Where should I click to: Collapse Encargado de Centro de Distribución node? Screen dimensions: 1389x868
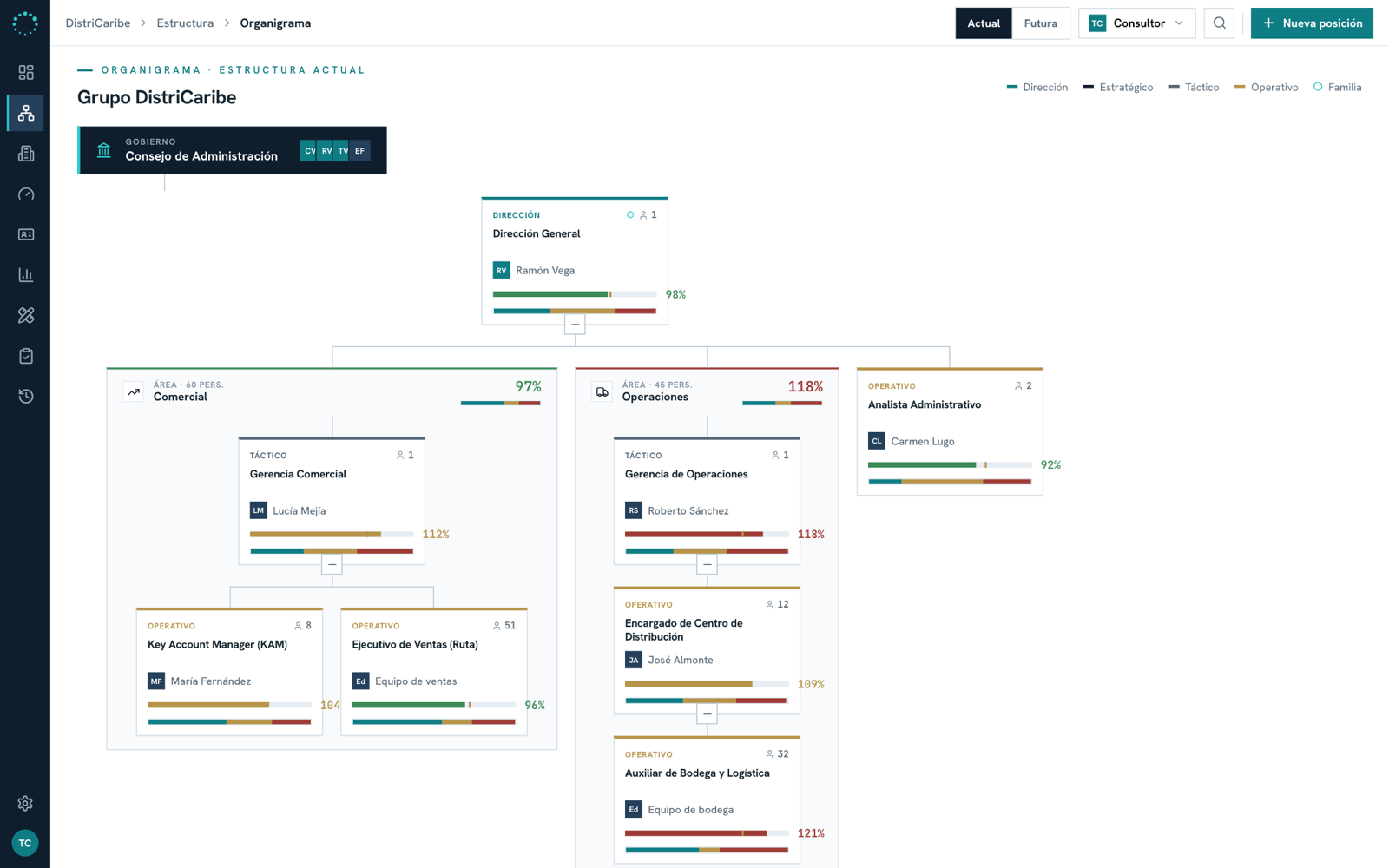point(707,714)
